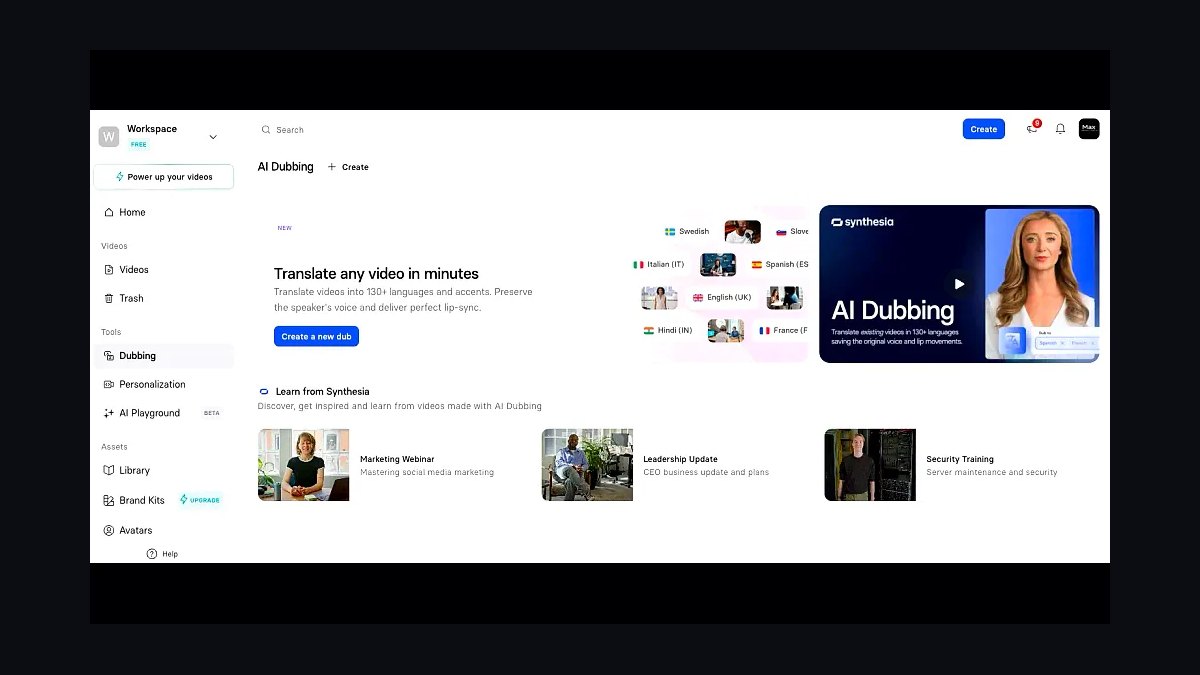
Task: Open Home in the sidebar
Action: click(164, 212)
